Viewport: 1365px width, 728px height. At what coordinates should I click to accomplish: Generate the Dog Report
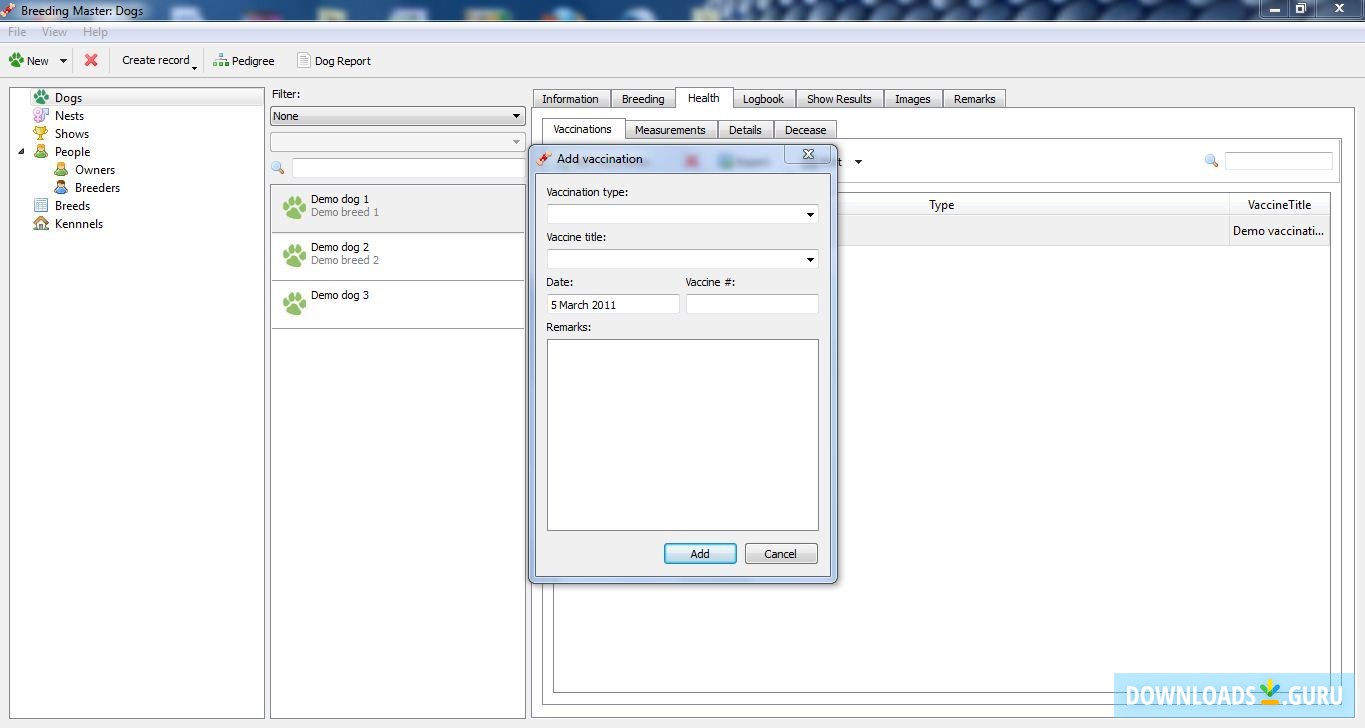click(333, 61)
